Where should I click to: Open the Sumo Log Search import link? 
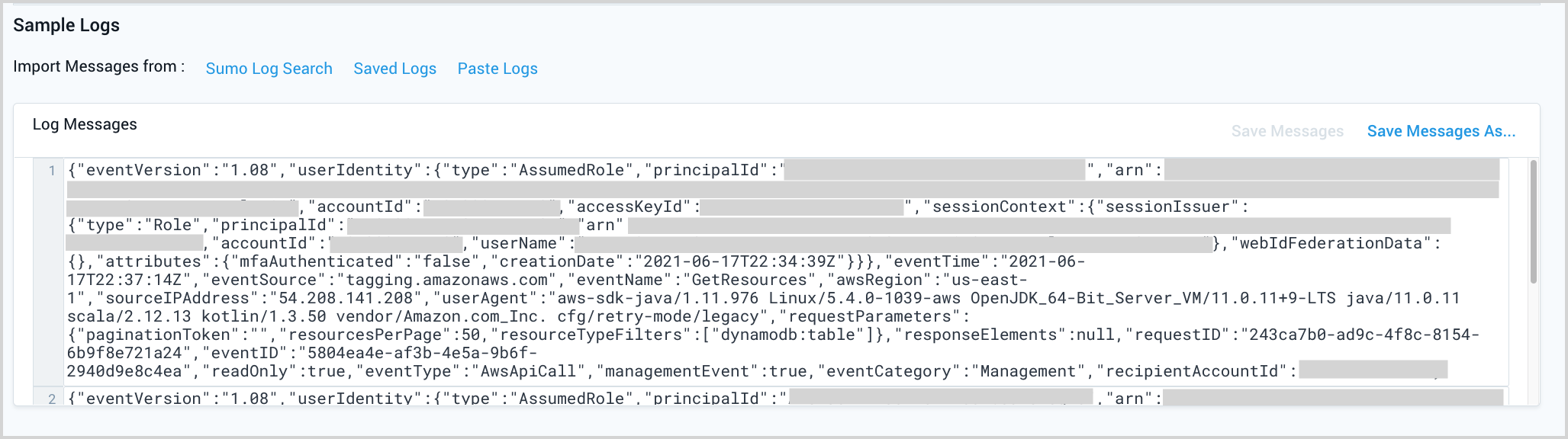pyautogui.click(x=269, y=69)
